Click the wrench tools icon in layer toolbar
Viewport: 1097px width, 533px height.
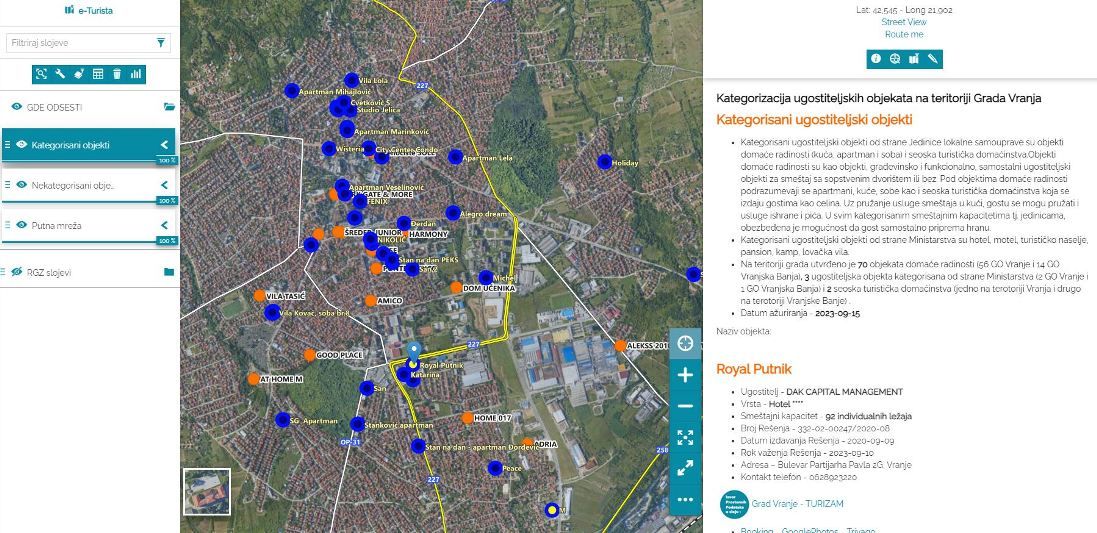pyautogui.click(x=60, y=74)
